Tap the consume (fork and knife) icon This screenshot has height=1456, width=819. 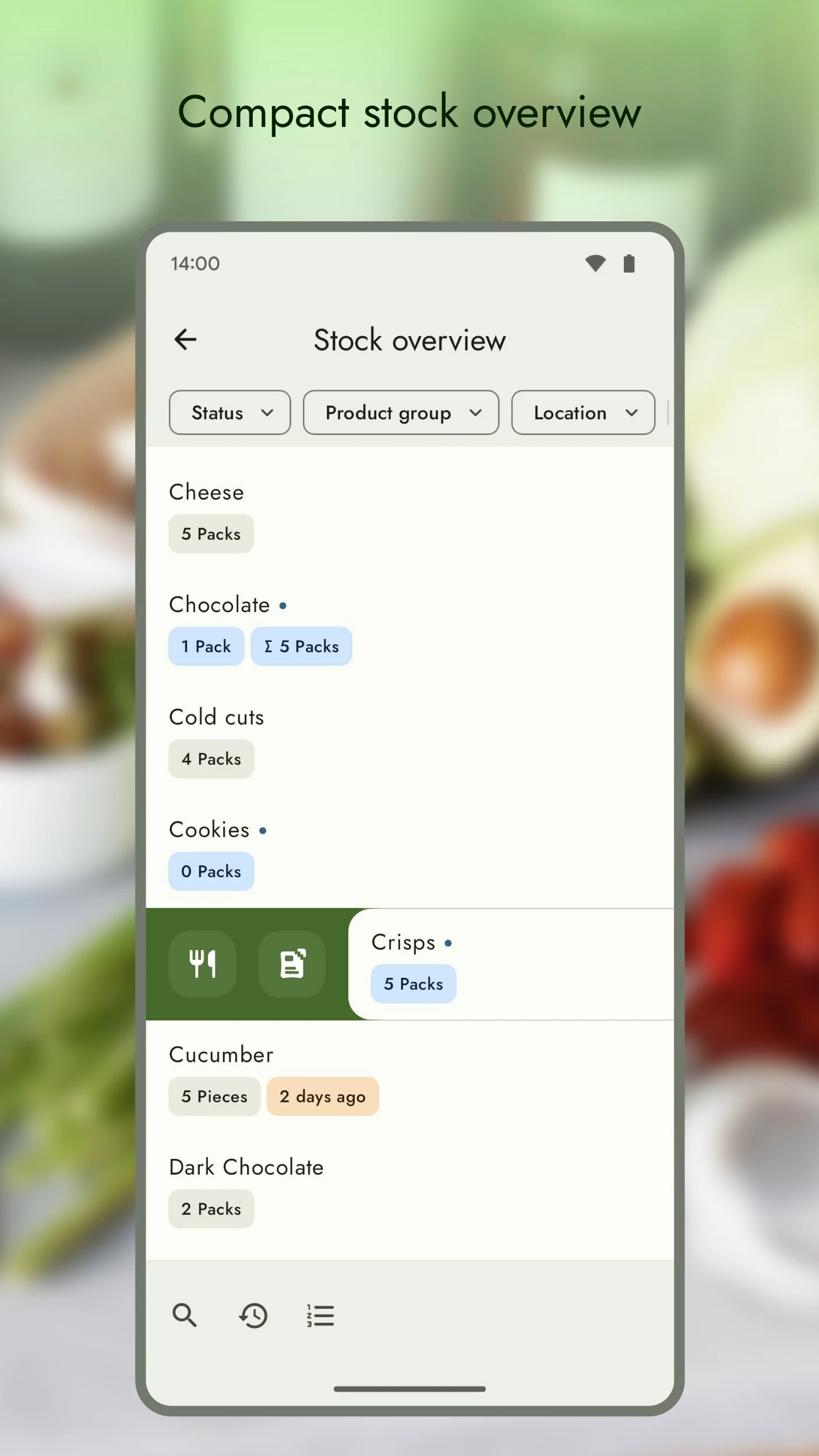[203, 964]
